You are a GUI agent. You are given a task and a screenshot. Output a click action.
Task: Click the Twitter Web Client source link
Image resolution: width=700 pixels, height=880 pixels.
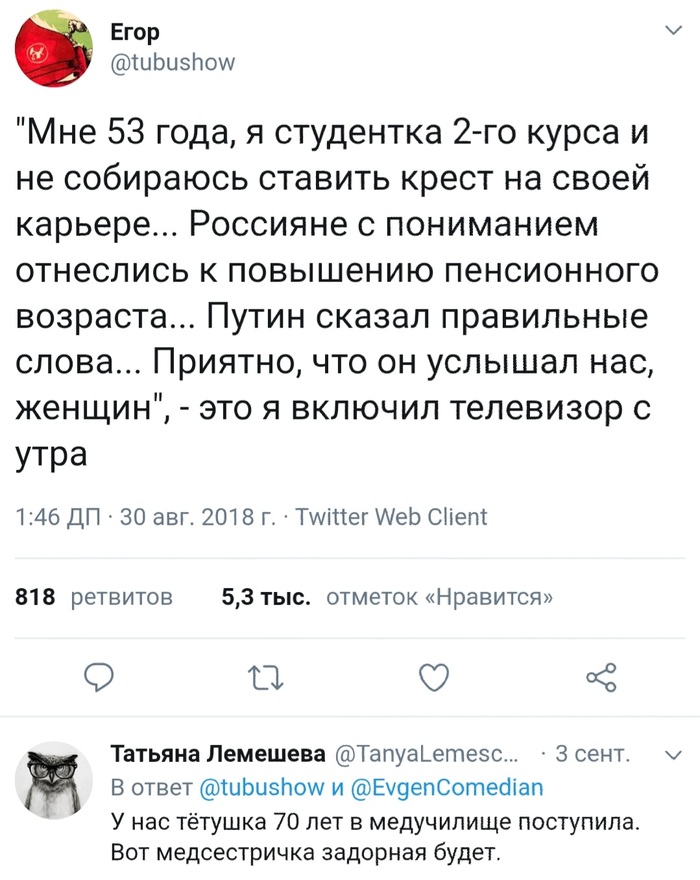391,517
